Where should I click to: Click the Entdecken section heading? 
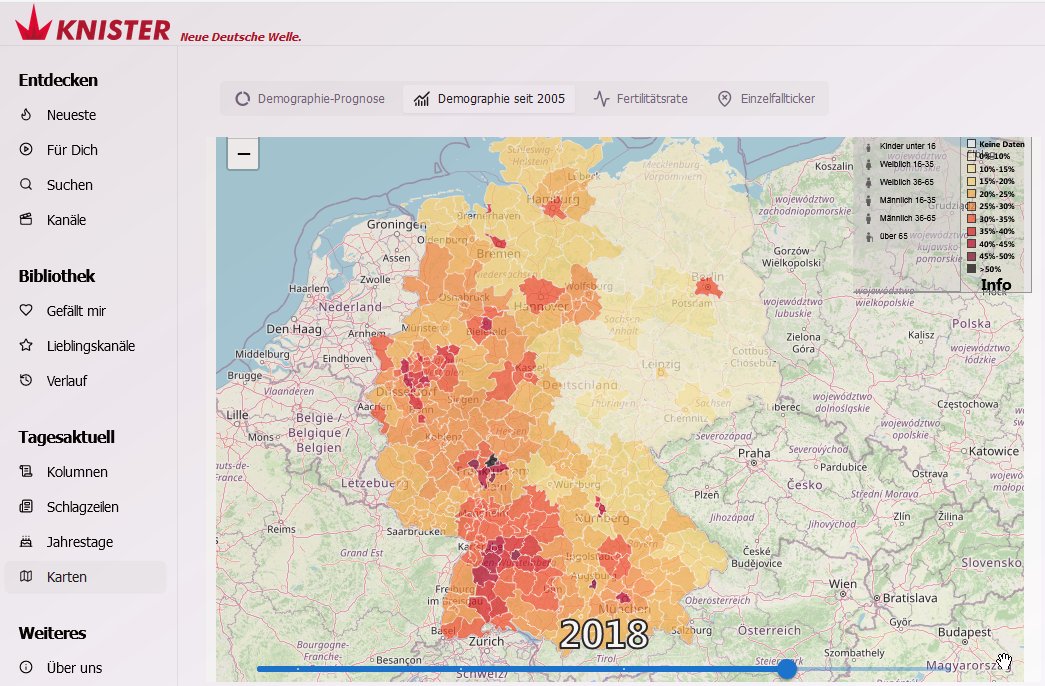click(x=58, y=80)
